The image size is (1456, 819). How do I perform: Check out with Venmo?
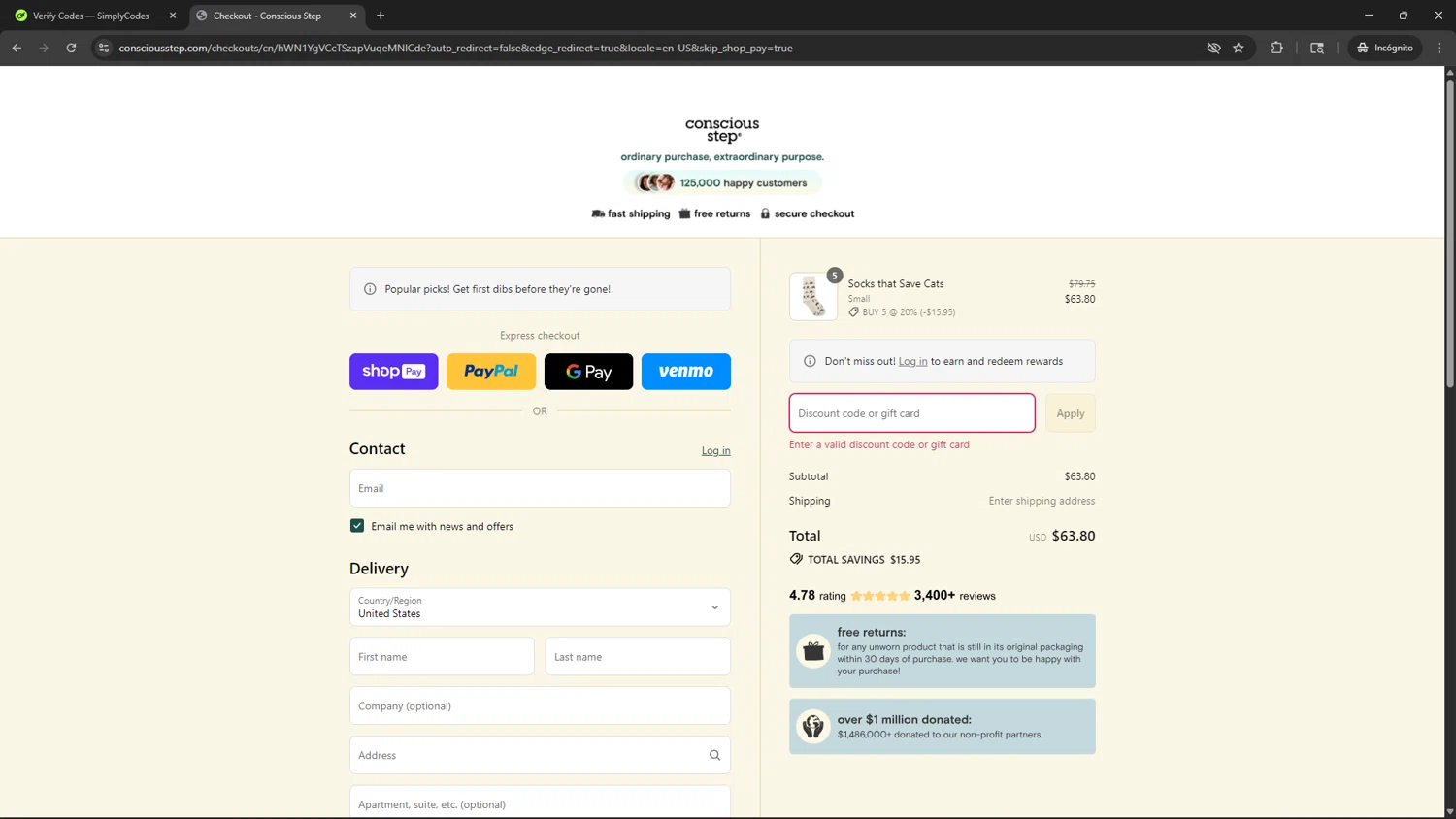(x=686, y=372)
